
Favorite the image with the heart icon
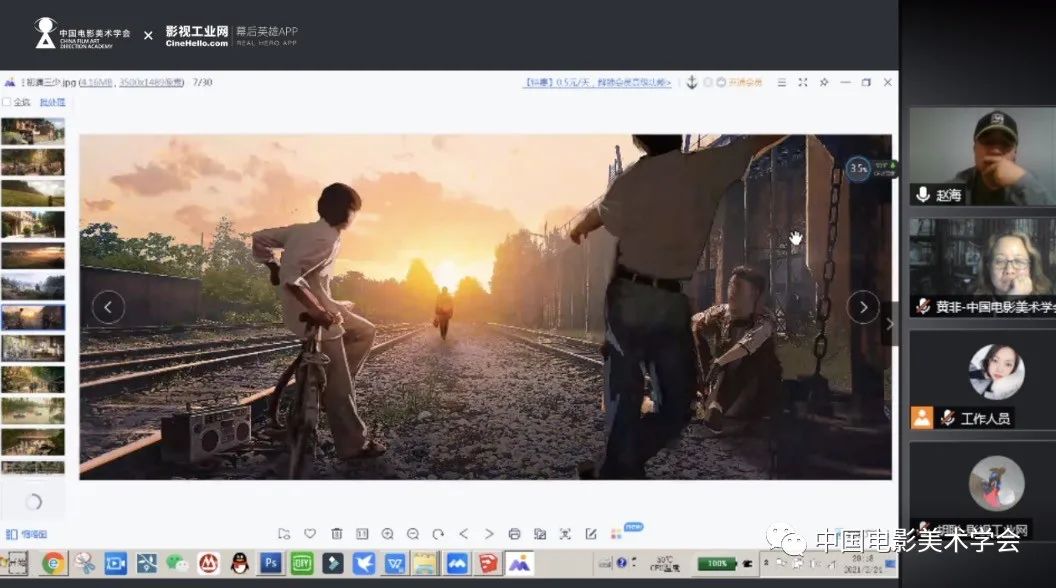pos(310,534)
